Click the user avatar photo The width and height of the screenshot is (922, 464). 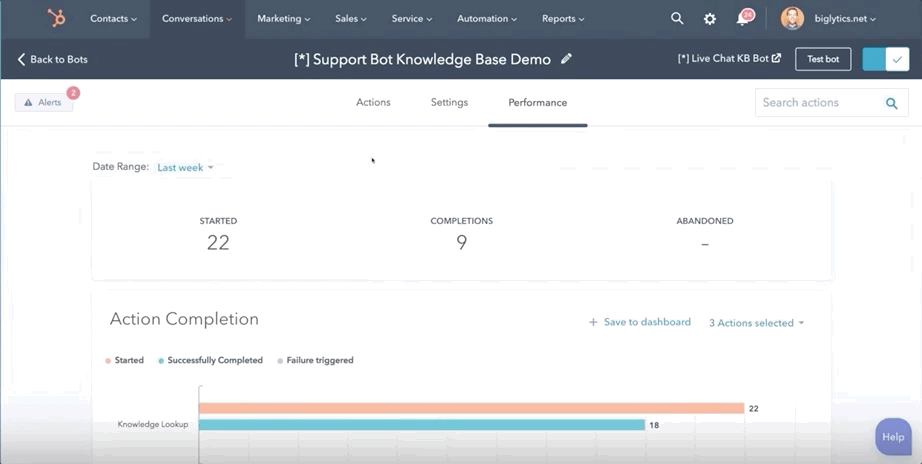click(792, 18)
